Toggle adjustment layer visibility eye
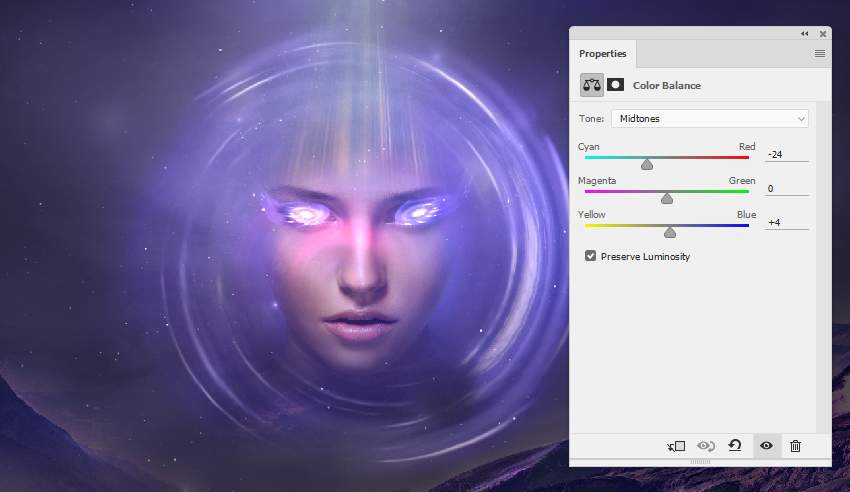This screenshot has height=492, width=850. pyautogui.click(x=766, y=446)
